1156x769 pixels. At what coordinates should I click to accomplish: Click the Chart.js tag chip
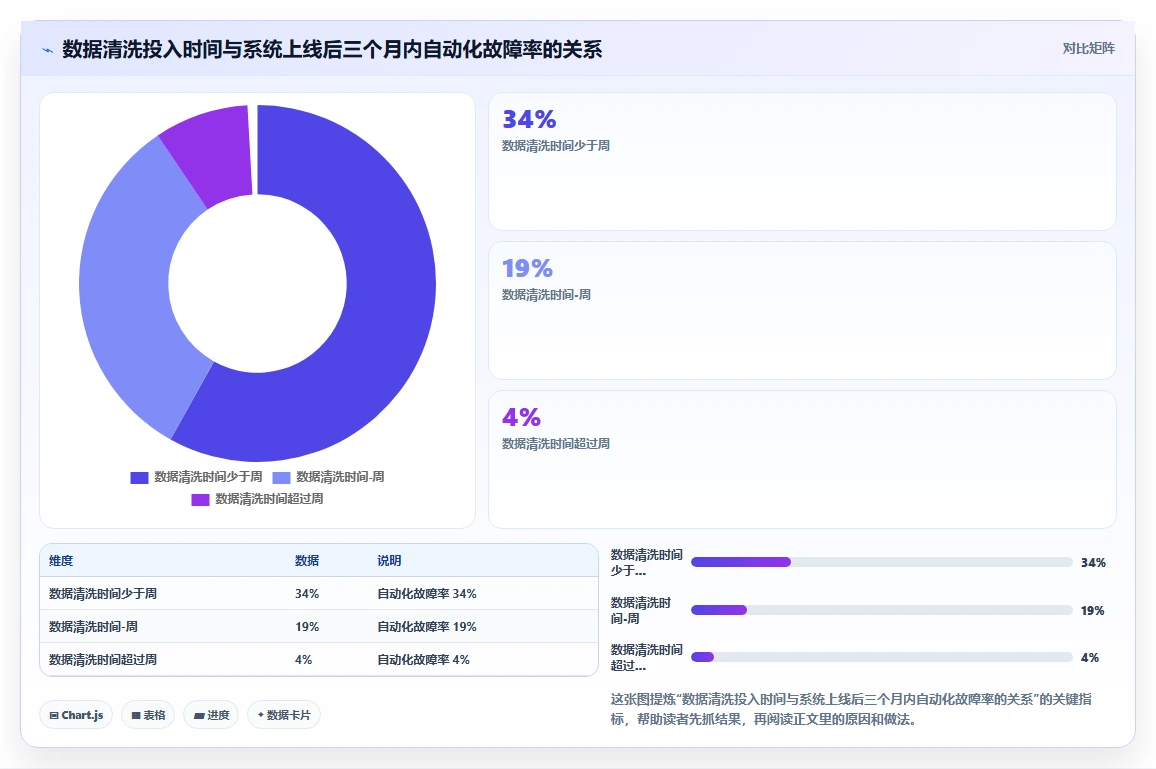[76, 714]
